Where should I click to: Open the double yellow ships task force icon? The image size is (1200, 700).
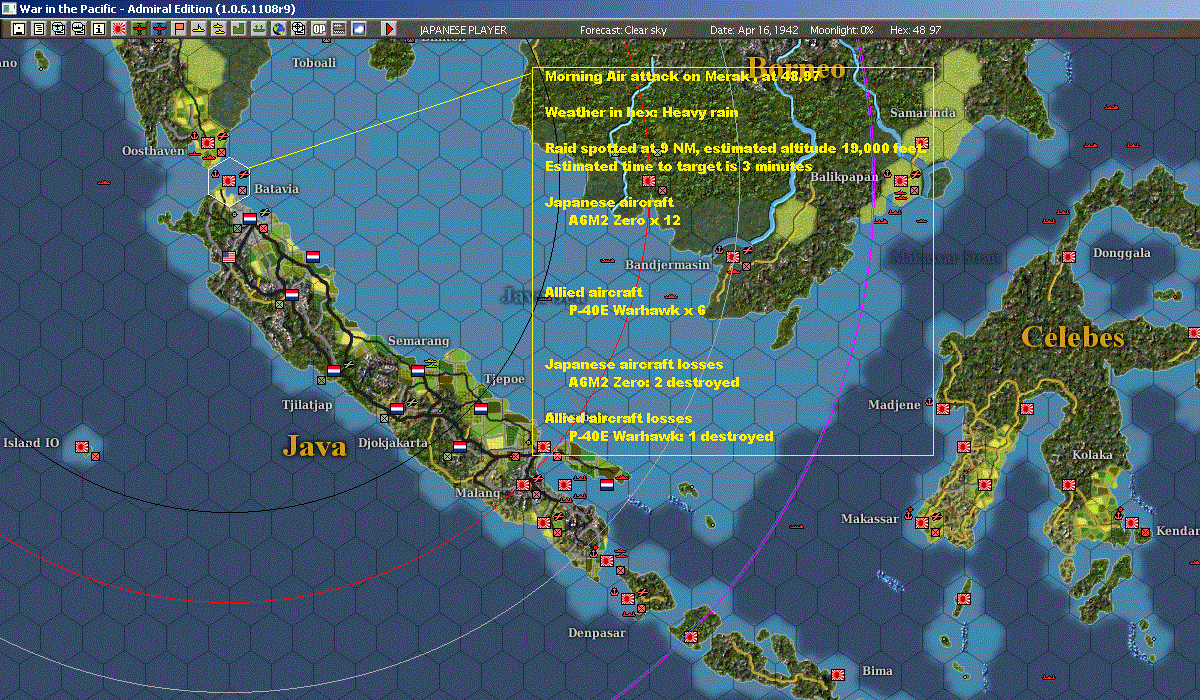click(219, 29)
